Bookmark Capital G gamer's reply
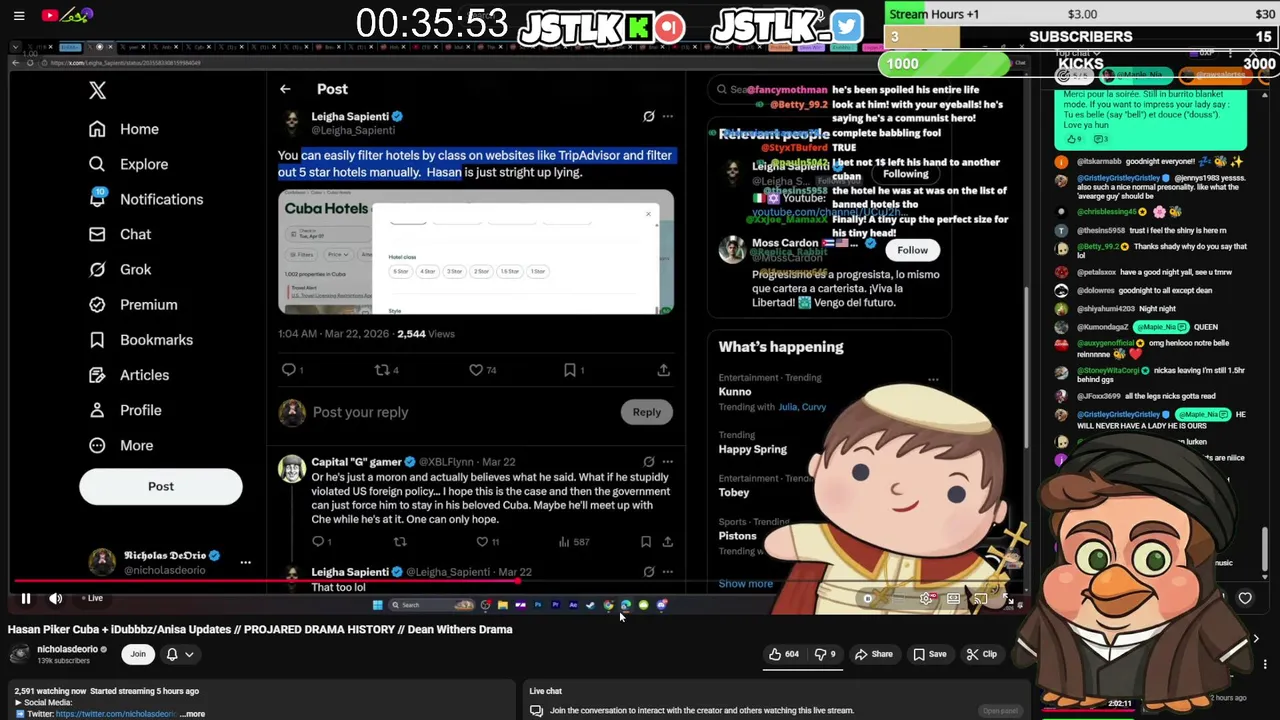1280x720 pixels. click(646, 542)
